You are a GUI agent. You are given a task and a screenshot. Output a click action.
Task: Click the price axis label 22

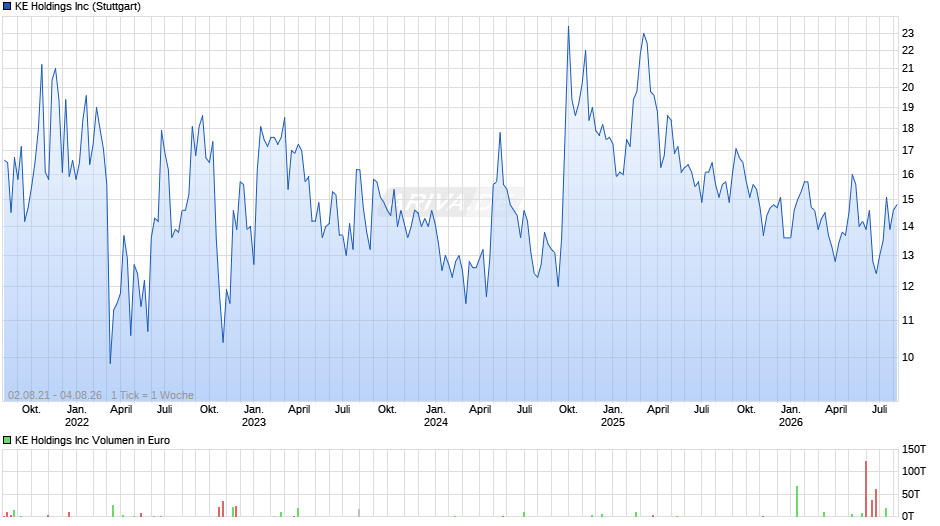click(x=908, y=50)
